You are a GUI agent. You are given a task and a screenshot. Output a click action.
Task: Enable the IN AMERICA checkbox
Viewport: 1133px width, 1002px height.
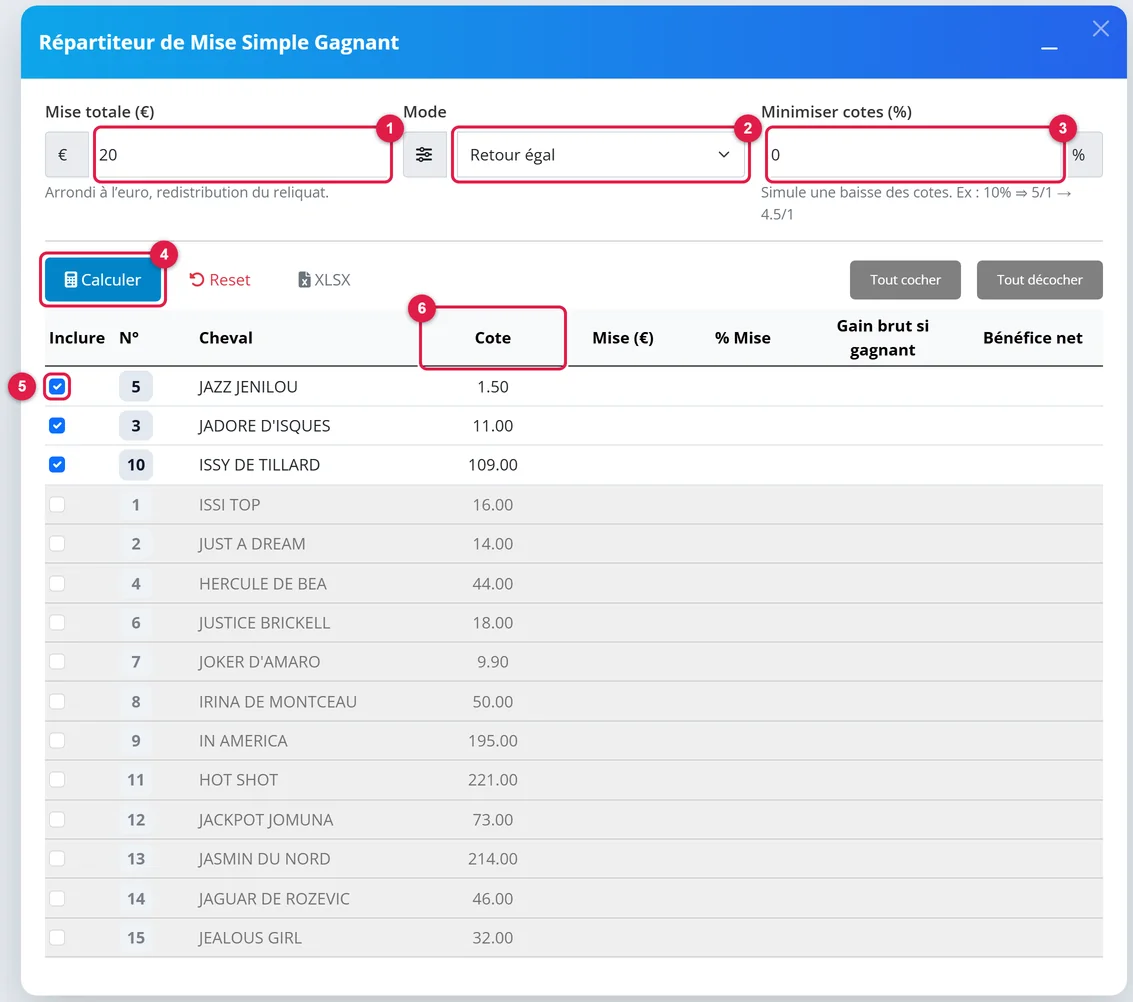[57, 740]
